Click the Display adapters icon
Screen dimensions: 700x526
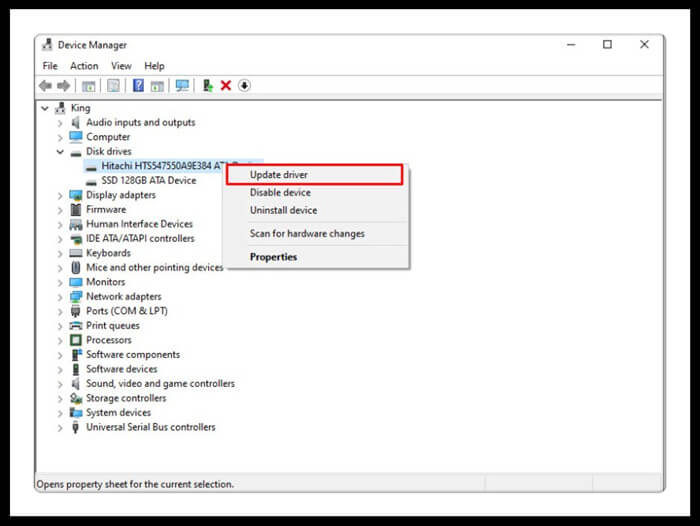[76, 195]
